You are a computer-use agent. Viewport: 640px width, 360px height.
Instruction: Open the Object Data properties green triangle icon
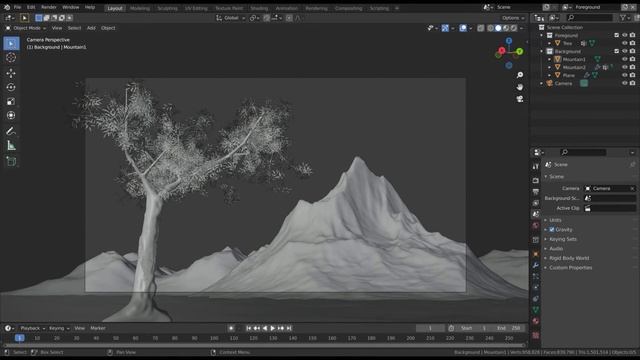(536, 310)
